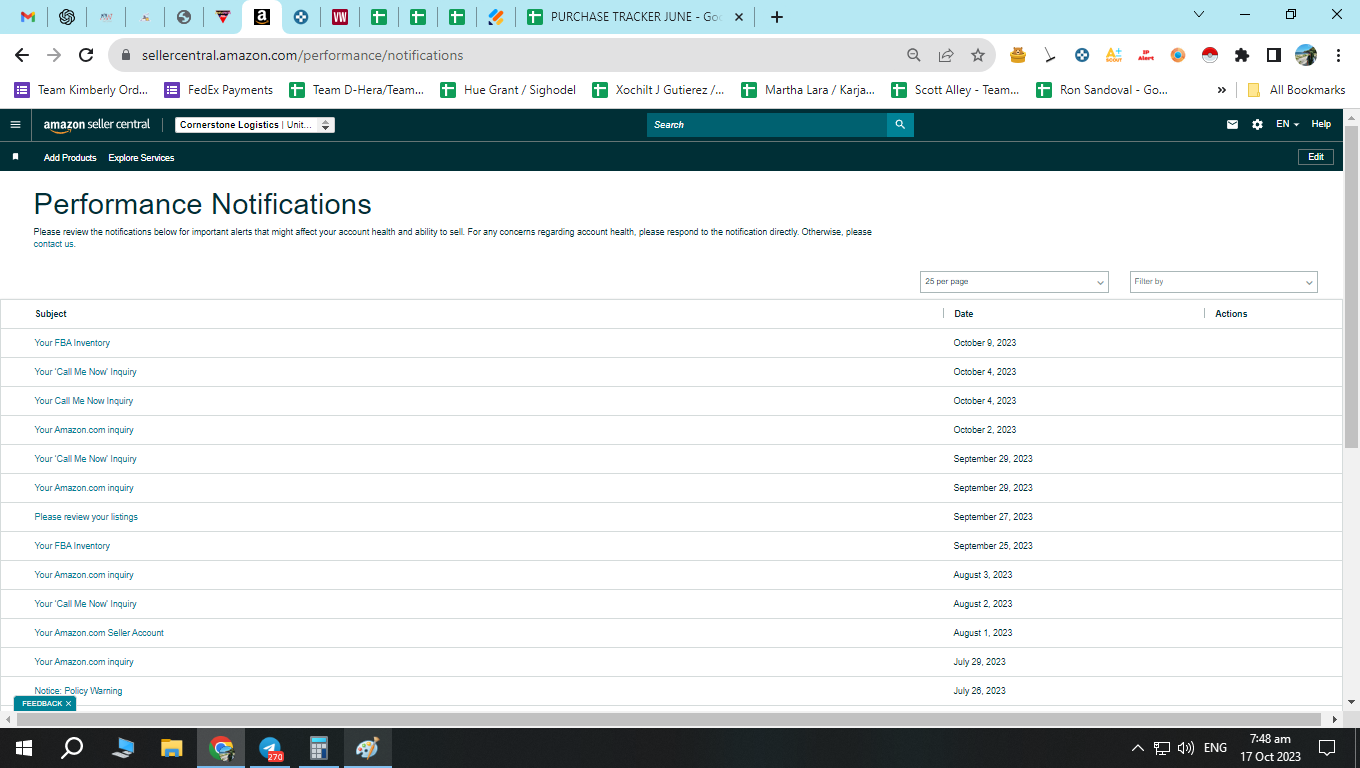Open Your Amazon.com Seller Account notification
Viewport: 1360px width, 768px height.
point(99,633)
